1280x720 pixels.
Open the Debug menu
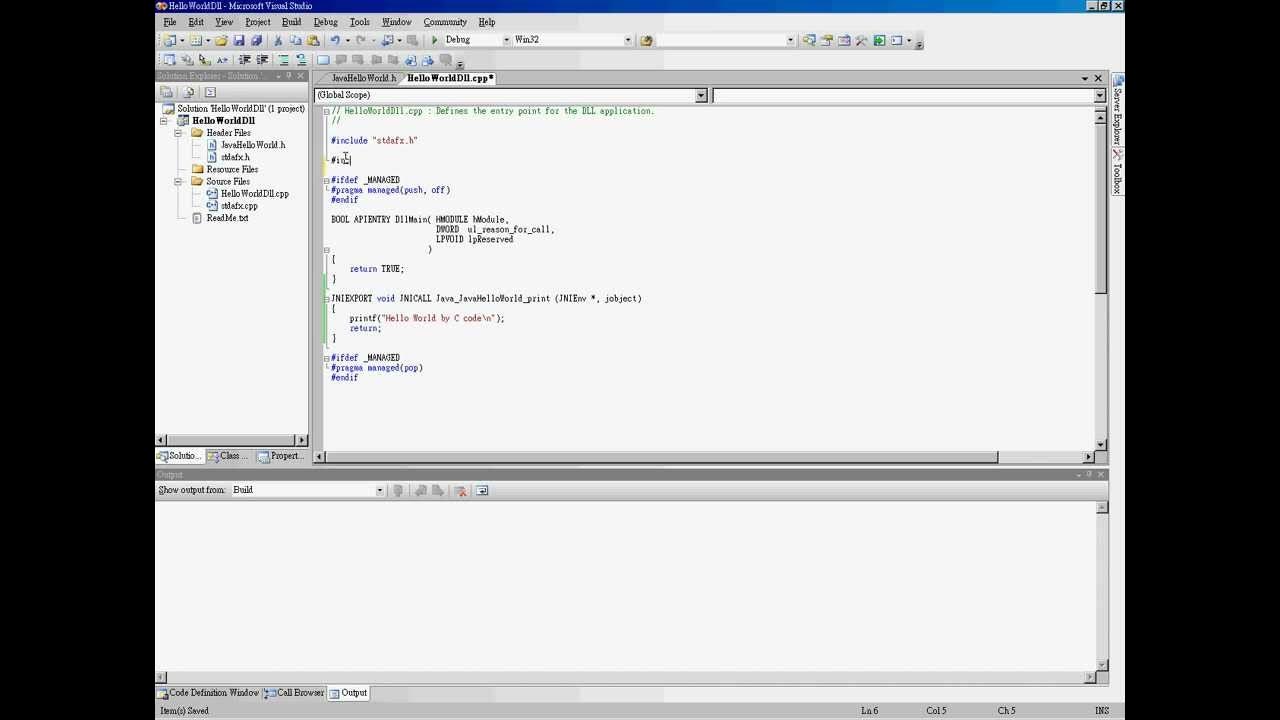click(x=325, y=22)
